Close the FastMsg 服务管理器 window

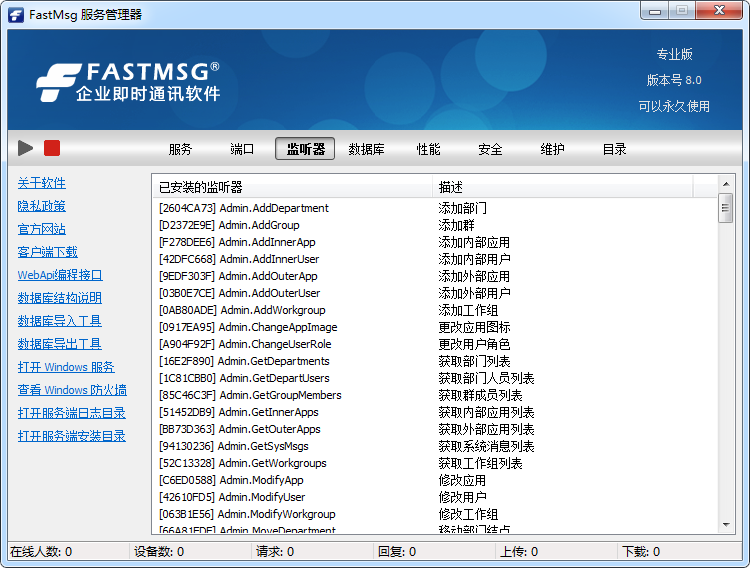[x=718, y=11]
